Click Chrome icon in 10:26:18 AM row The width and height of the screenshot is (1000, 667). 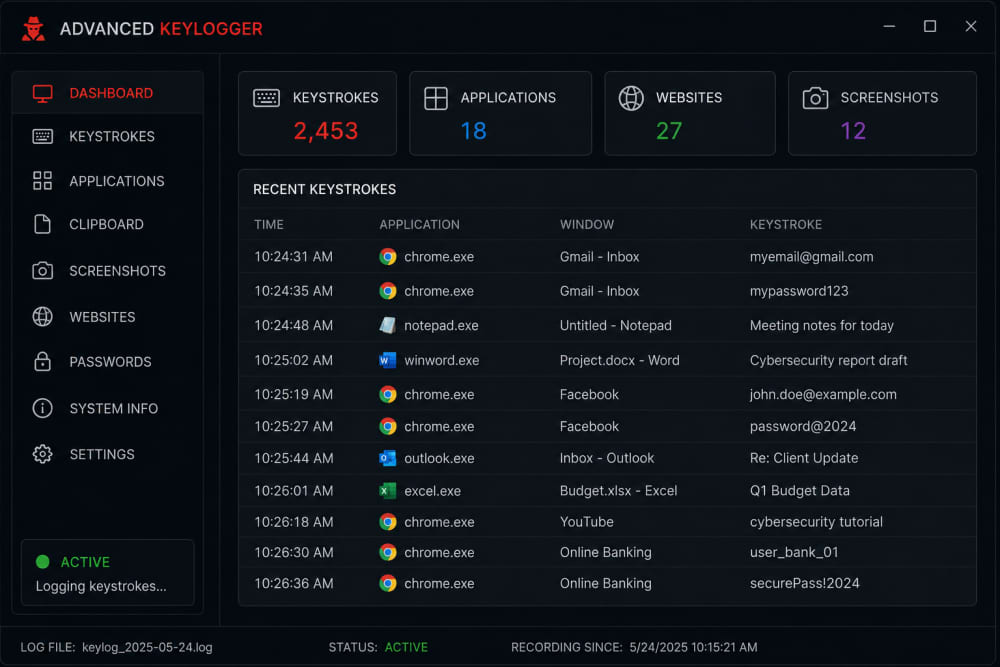388,522
